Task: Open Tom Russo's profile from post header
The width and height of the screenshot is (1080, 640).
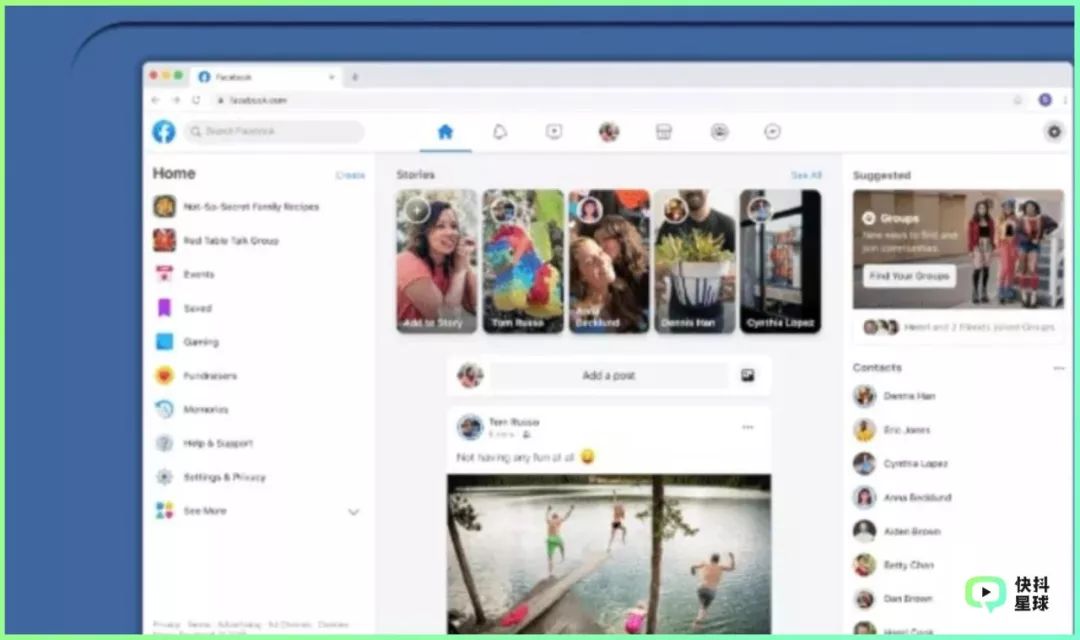Action: (514, 422)
